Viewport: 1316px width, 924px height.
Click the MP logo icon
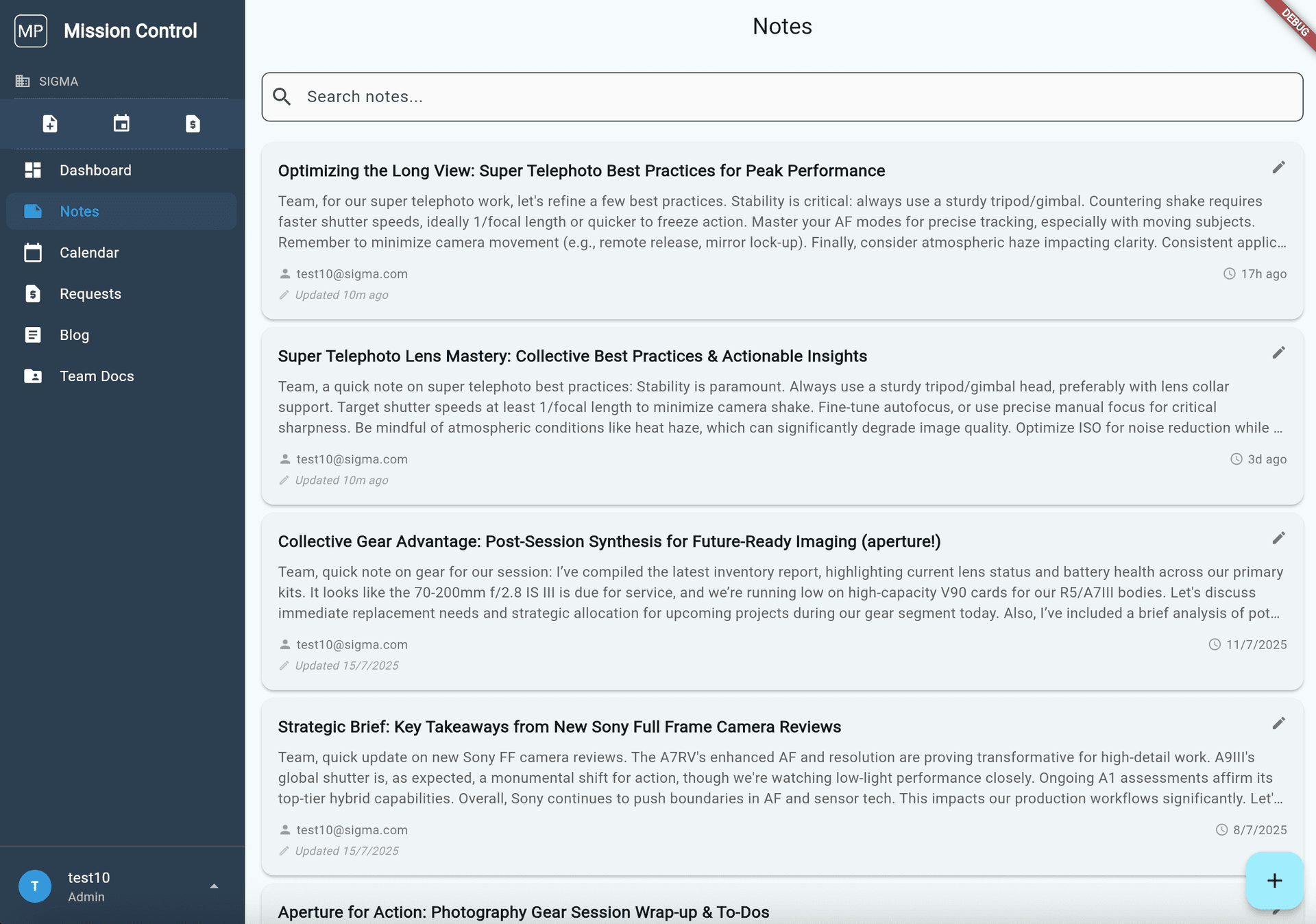coord(31,31)
